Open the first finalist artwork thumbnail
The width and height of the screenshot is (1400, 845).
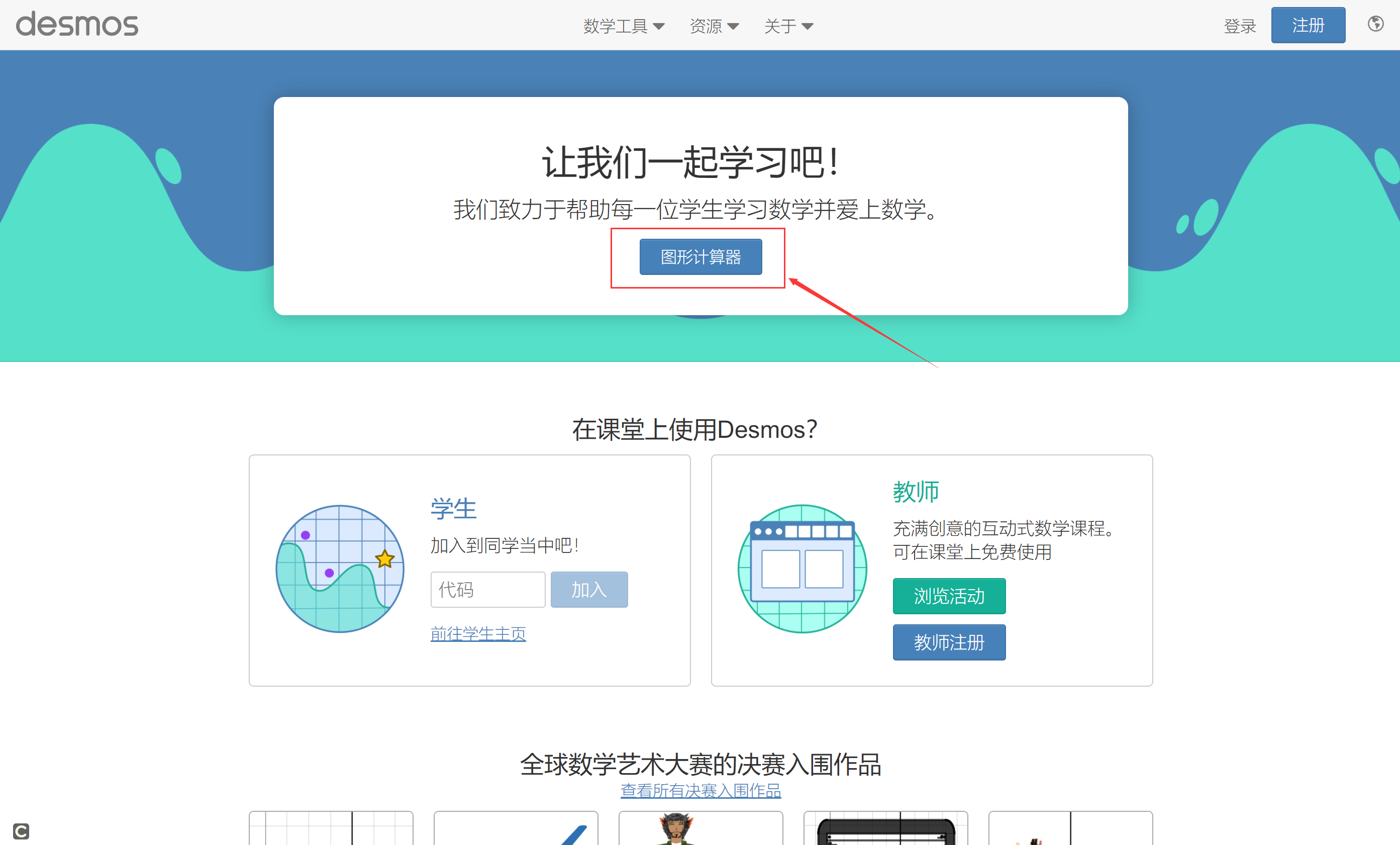pos(331,828)
